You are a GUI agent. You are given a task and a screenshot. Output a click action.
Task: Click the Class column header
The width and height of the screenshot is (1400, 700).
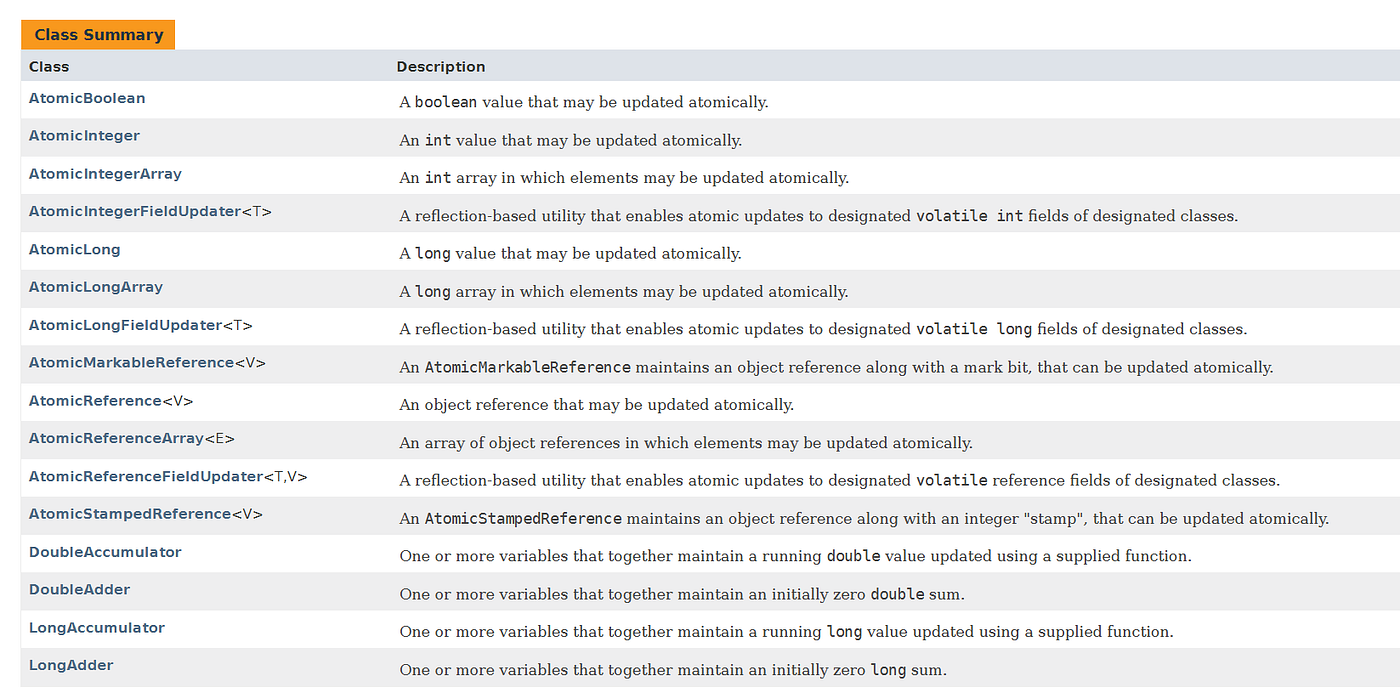point(49,67)
